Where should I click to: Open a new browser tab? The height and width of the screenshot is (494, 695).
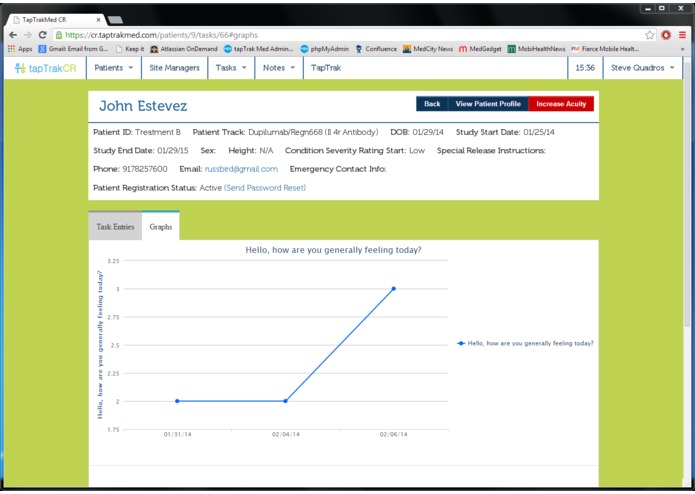click(115, 19)
